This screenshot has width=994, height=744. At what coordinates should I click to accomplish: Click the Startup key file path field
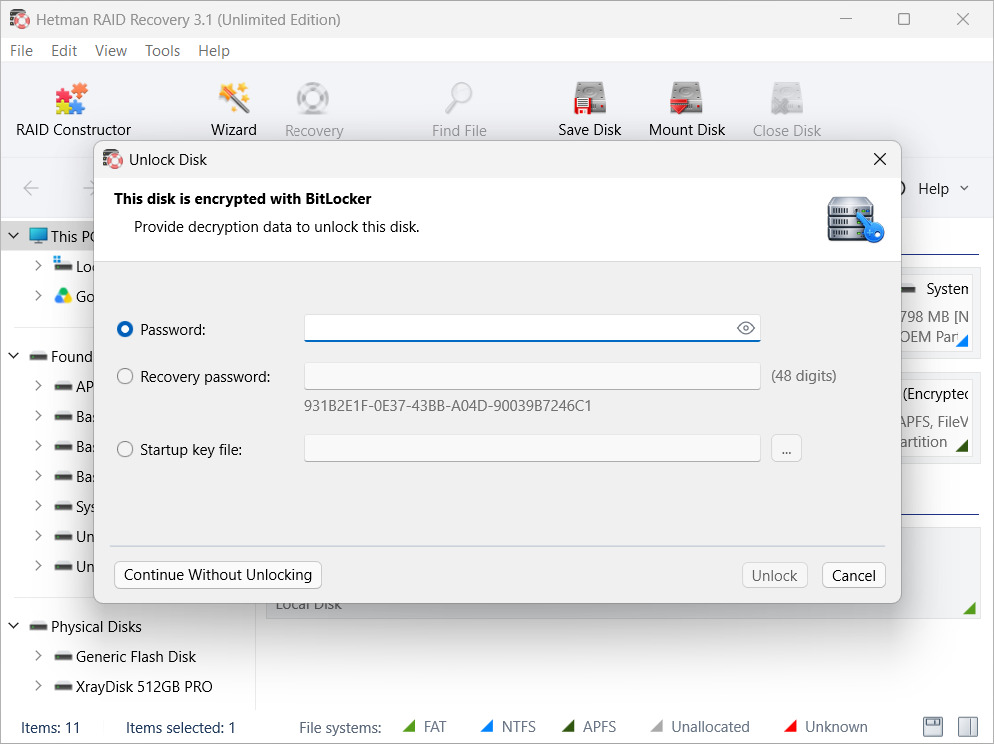click(532, 448)
